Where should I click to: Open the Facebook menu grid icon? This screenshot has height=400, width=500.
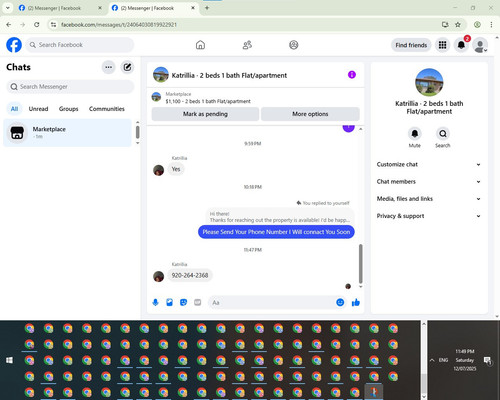(x=442, y=45)
